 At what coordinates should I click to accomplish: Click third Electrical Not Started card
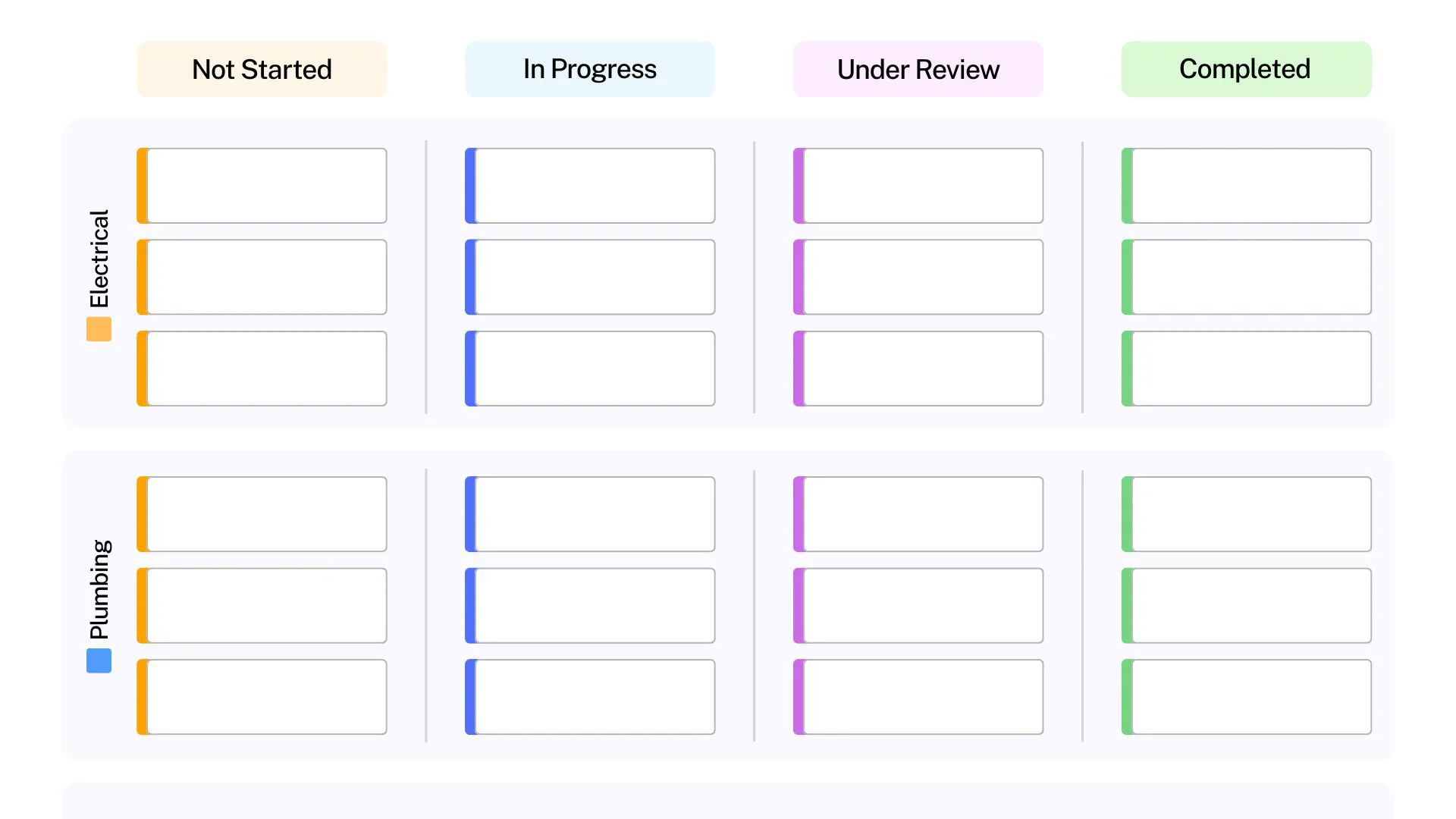tap(262, 369)
